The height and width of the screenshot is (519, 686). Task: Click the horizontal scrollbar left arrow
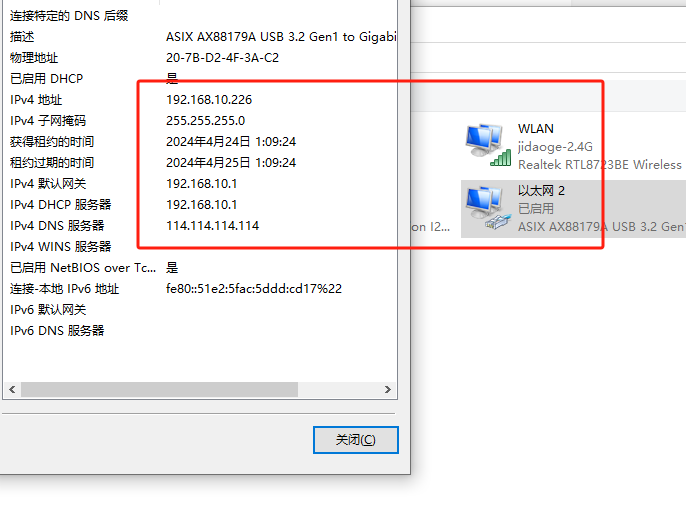click(x=12, y=389)
